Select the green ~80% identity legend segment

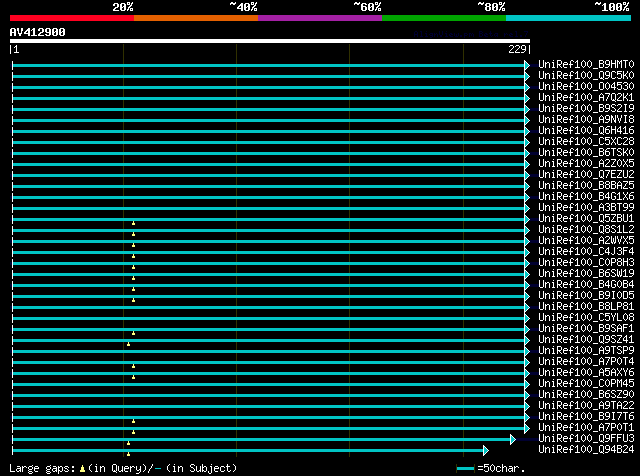pos(444,18)
